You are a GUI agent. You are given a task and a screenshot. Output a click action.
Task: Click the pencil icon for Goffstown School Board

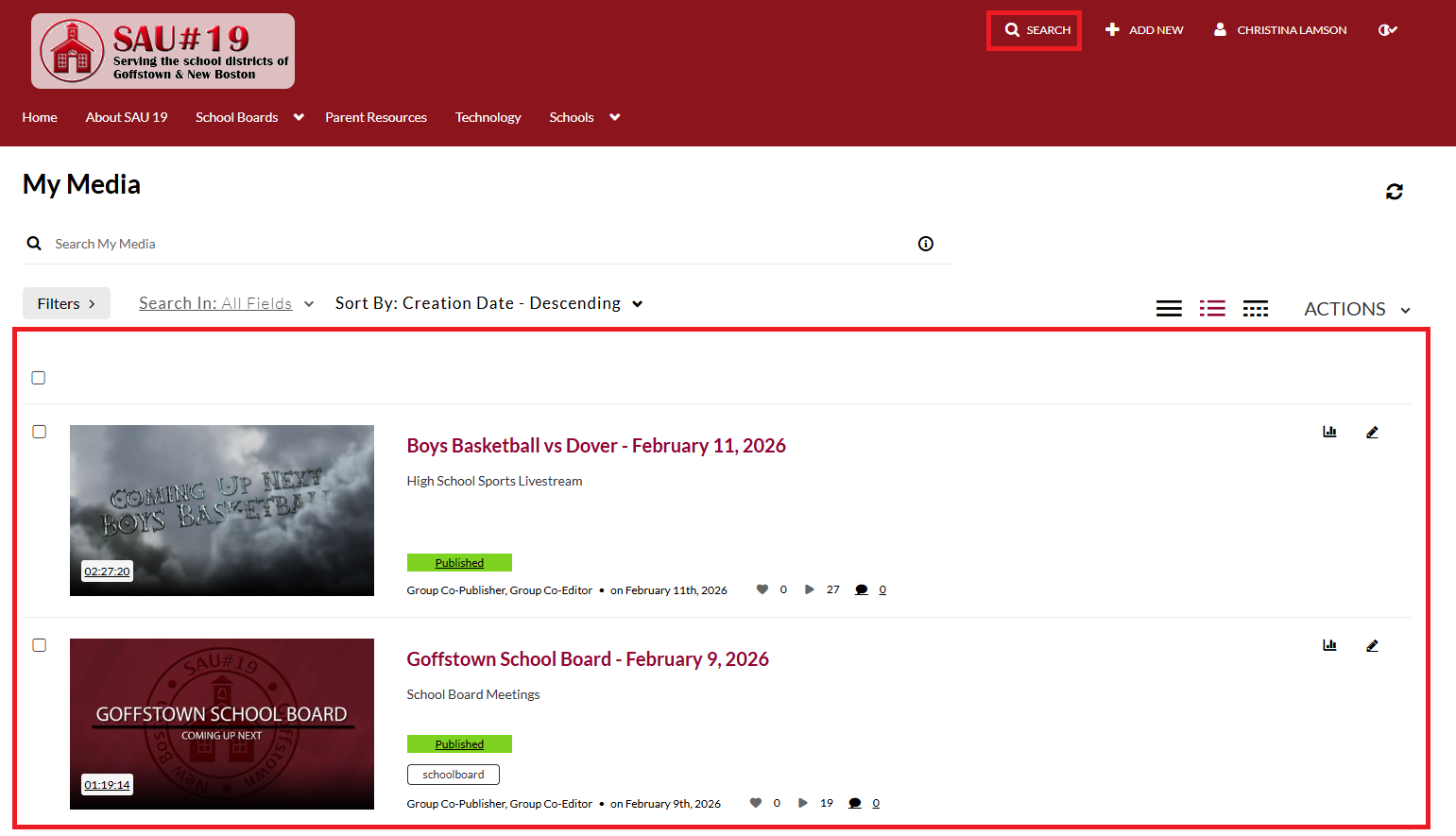[x=1372, y=646]
